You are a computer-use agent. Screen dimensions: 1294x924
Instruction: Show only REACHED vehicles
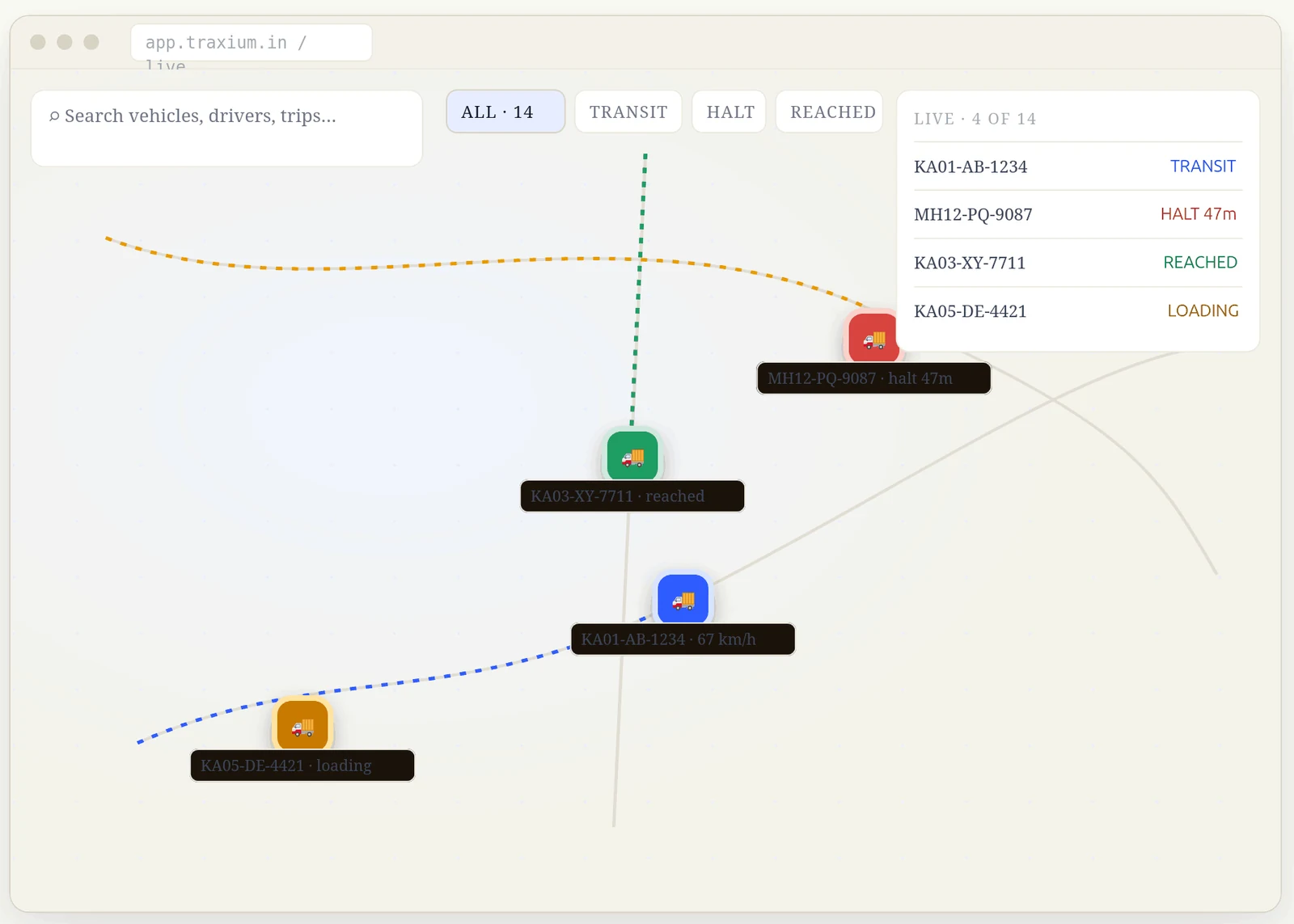coord(830,112)
